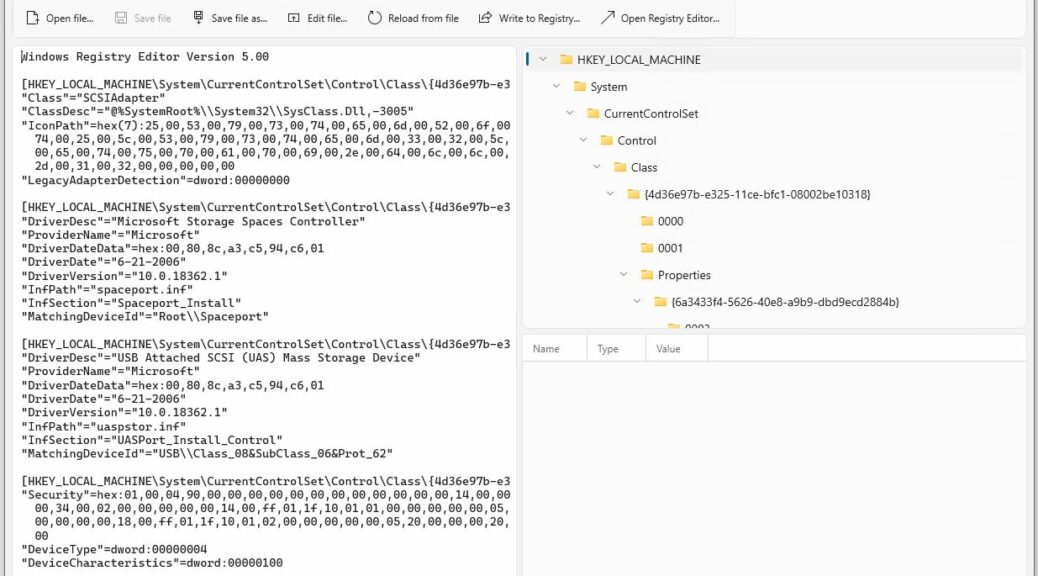Collapse the Class tree node
This screenshot has width=1038, height=576.
(596, 168)
